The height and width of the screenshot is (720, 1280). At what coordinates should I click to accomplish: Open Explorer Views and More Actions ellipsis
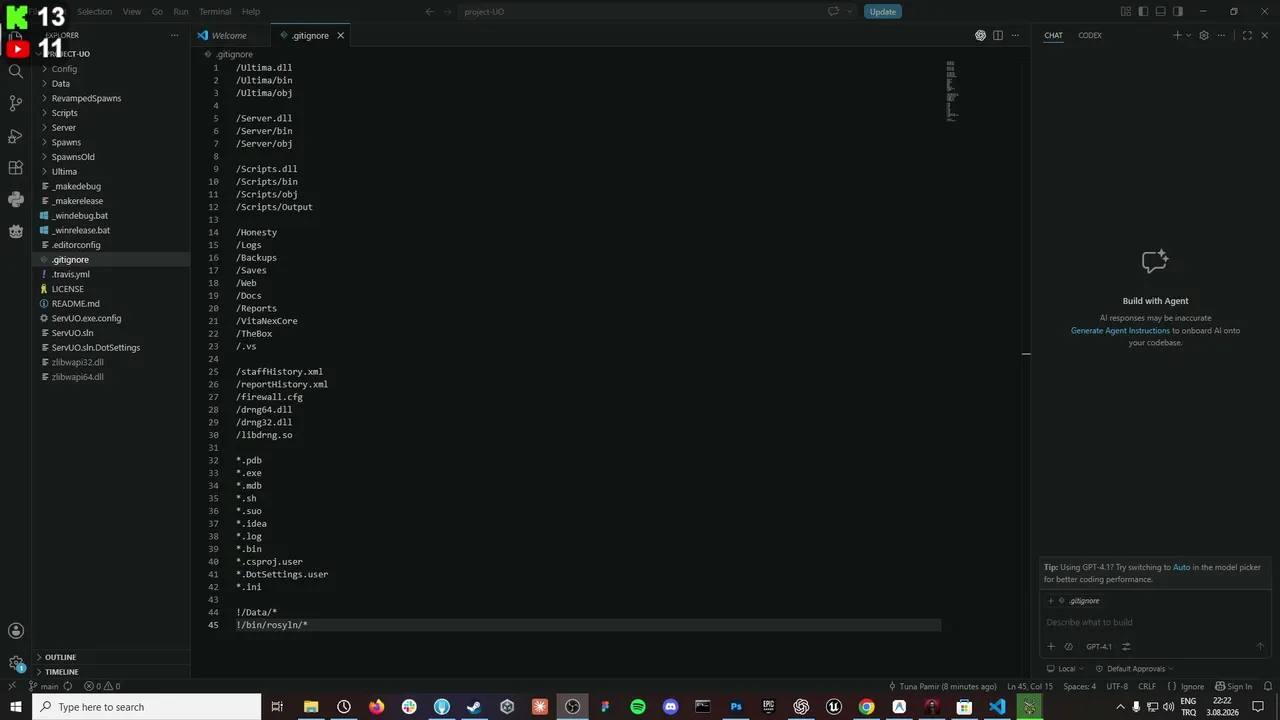point(174,35)
